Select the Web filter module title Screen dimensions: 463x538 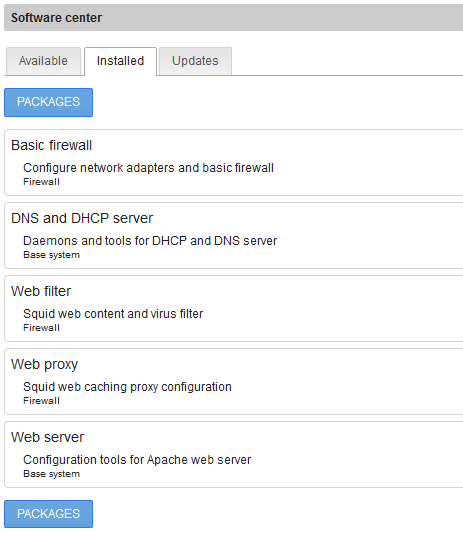[41, 291]
